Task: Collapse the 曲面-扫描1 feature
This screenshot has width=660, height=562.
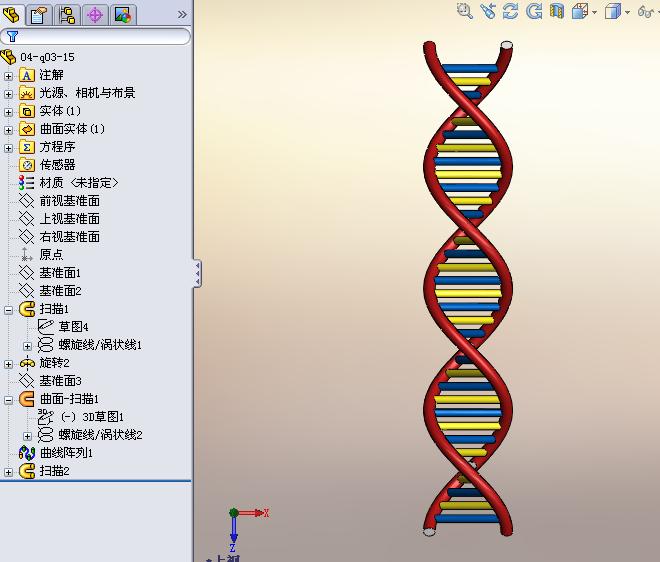Action: (8, 400)
